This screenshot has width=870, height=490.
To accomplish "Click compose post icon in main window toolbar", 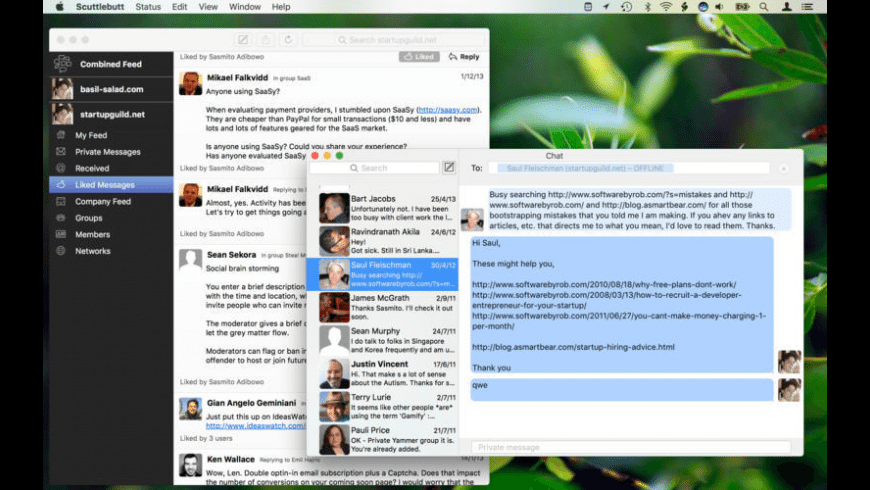I will coord(242,40).
